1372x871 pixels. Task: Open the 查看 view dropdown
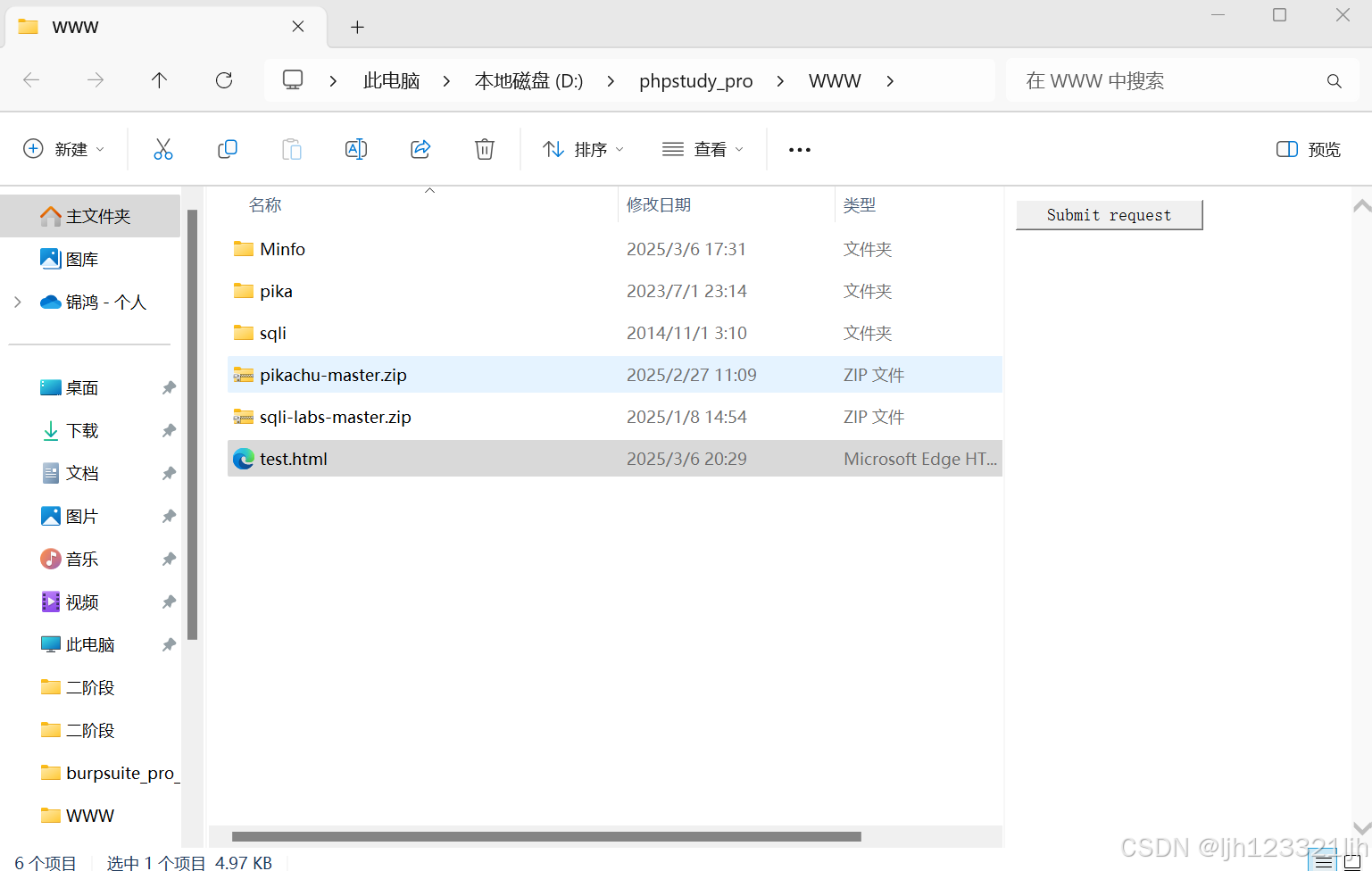click(x=703, y=148)
